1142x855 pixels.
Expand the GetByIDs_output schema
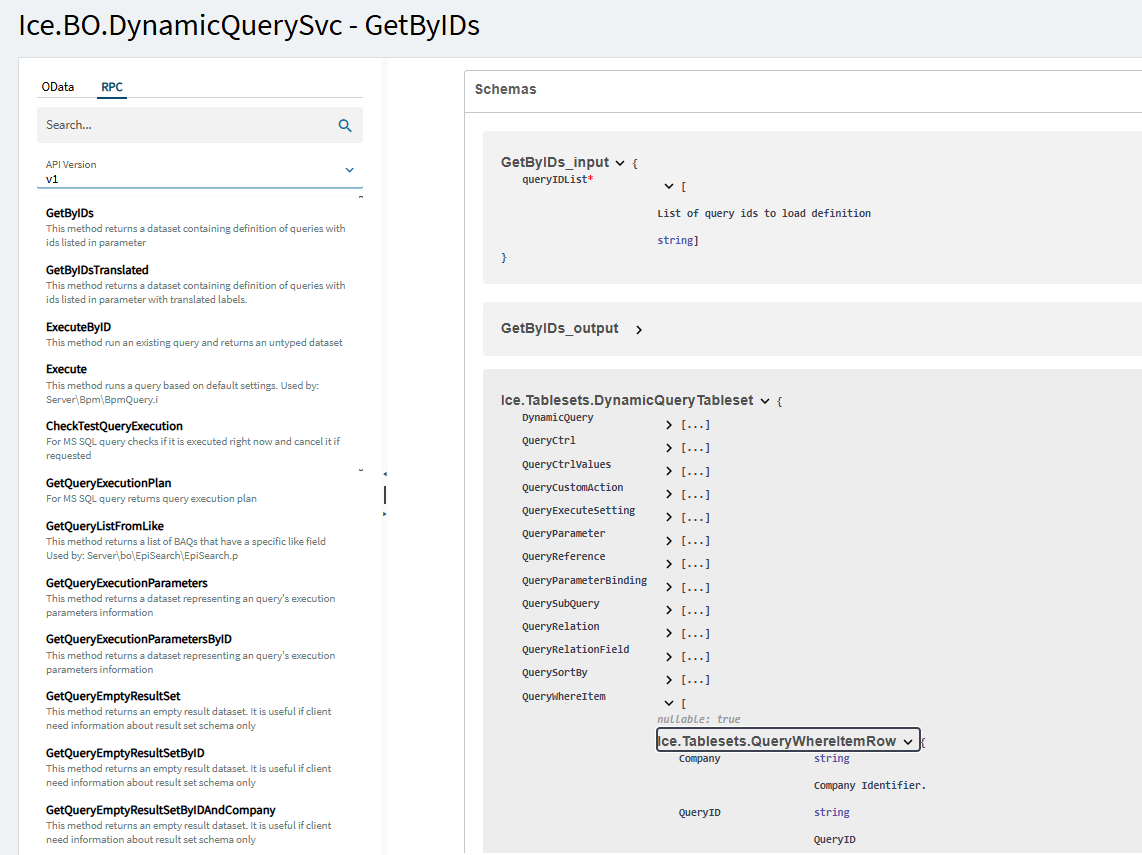(x=638, y=329)
